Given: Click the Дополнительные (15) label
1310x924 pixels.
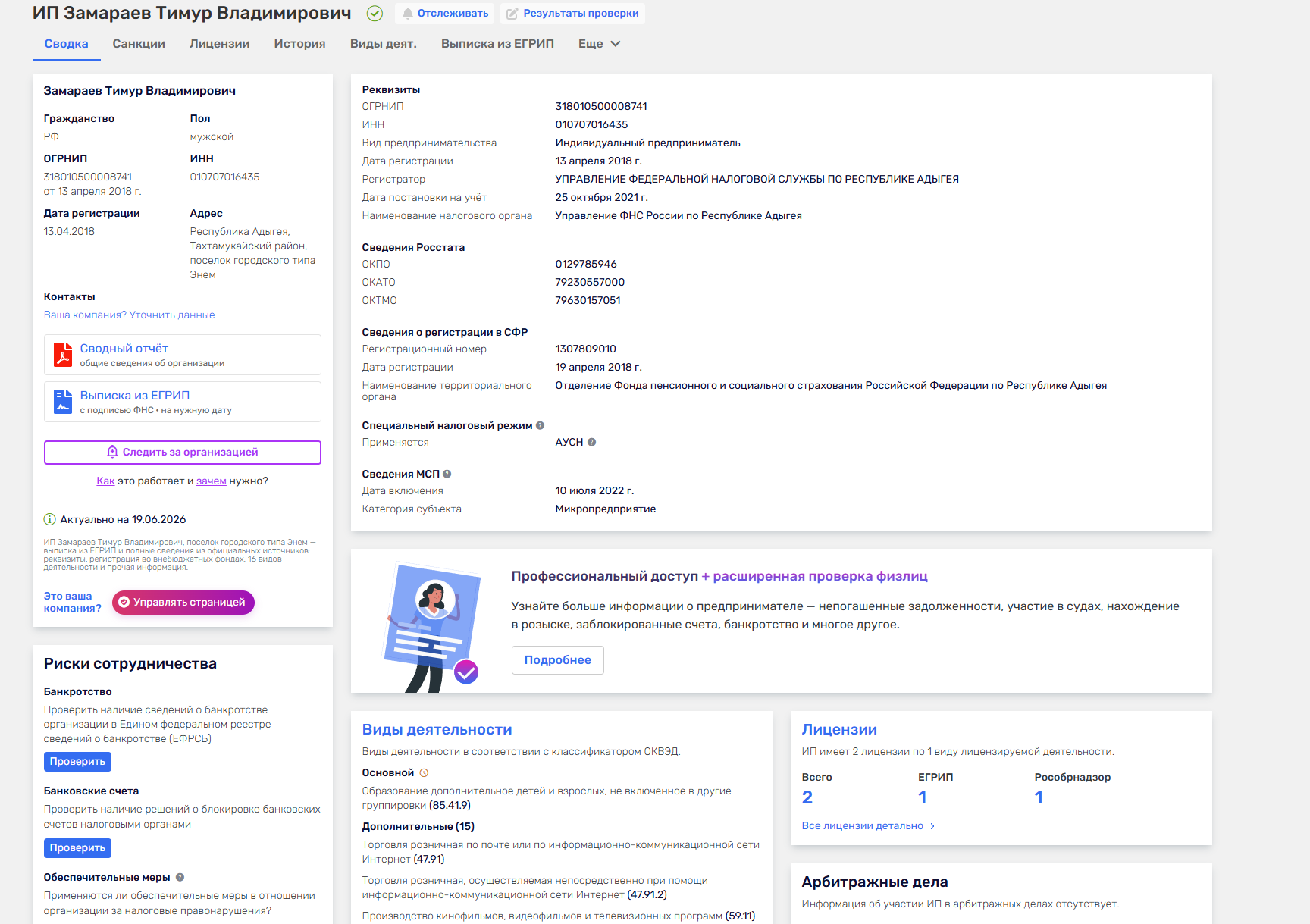Looking at the screenshot, I should tap(418, 826).
